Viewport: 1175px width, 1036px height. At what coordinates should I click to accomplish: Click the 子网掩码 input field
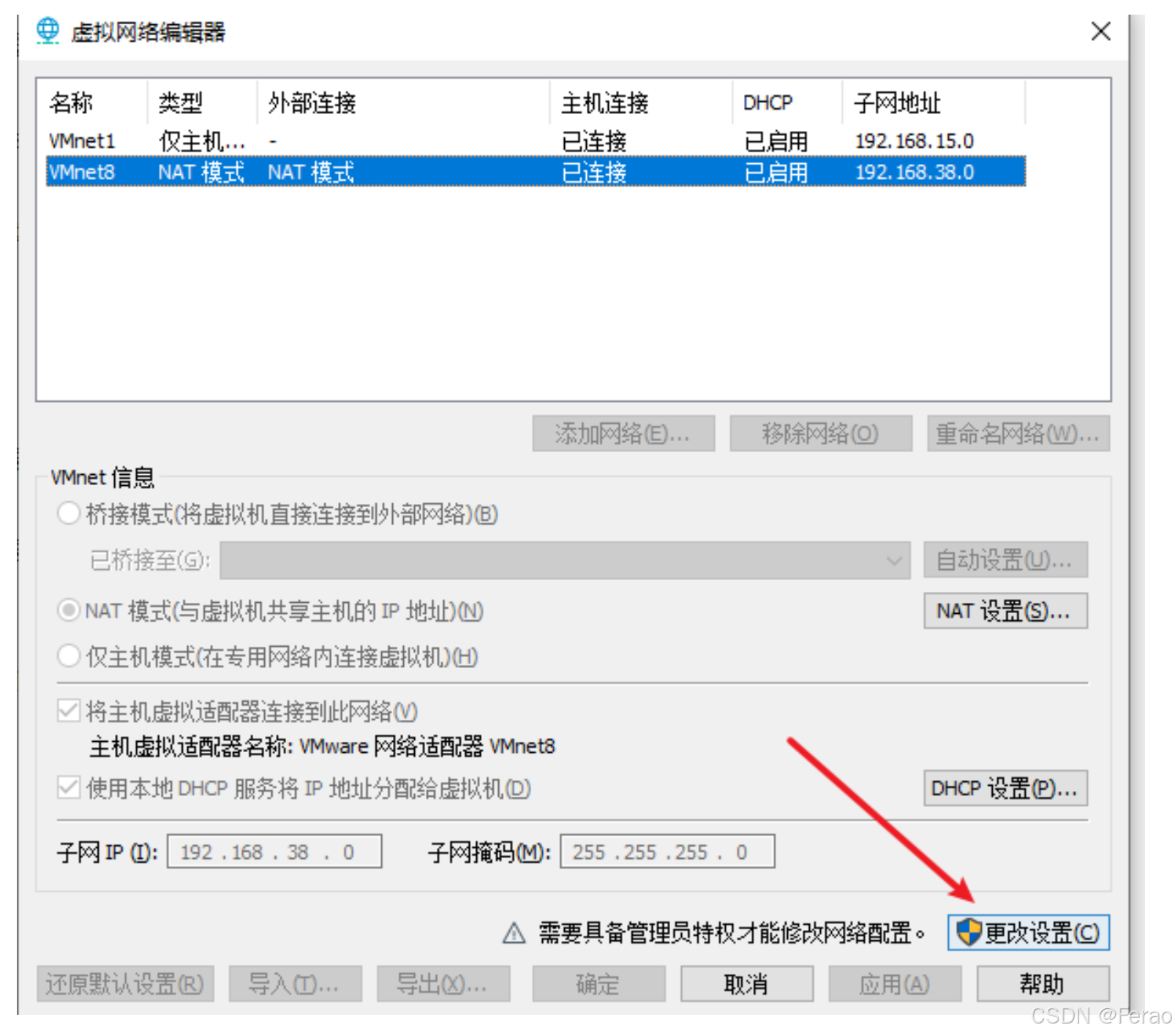coord(667,852)
